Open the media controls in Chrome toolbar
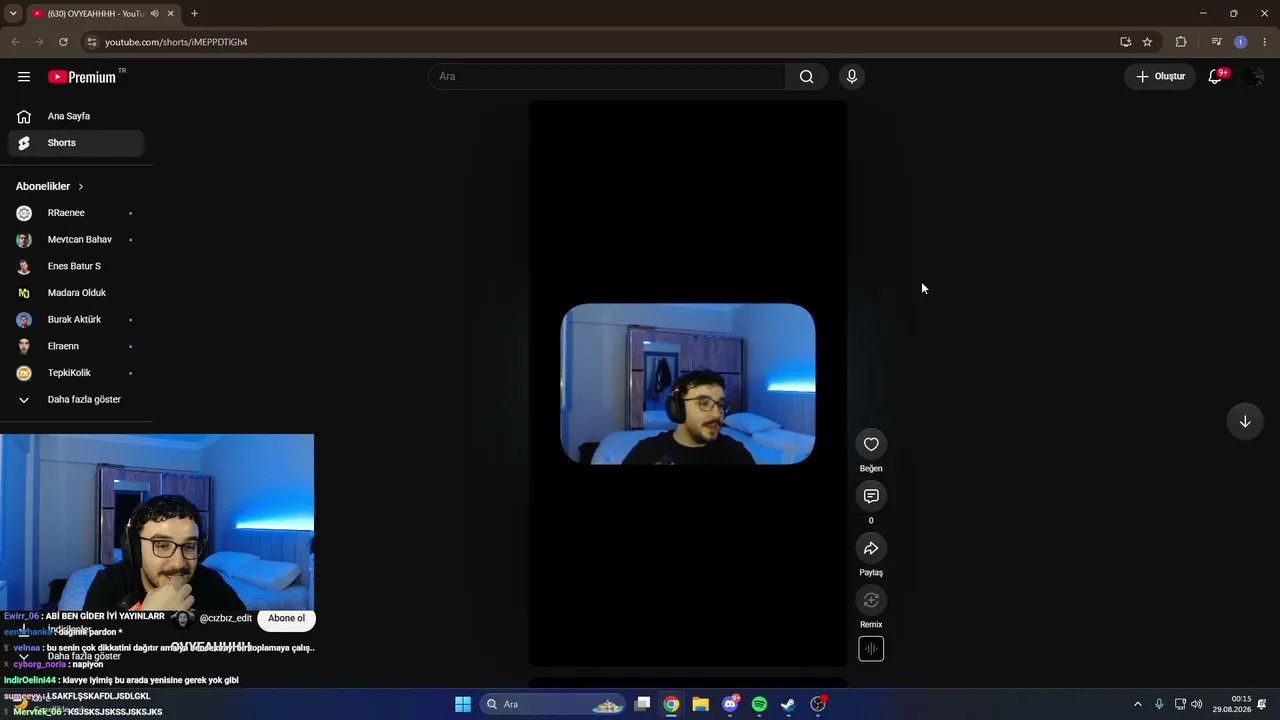The height and width of the screenshot is (720, 1280). [1216, 42]
